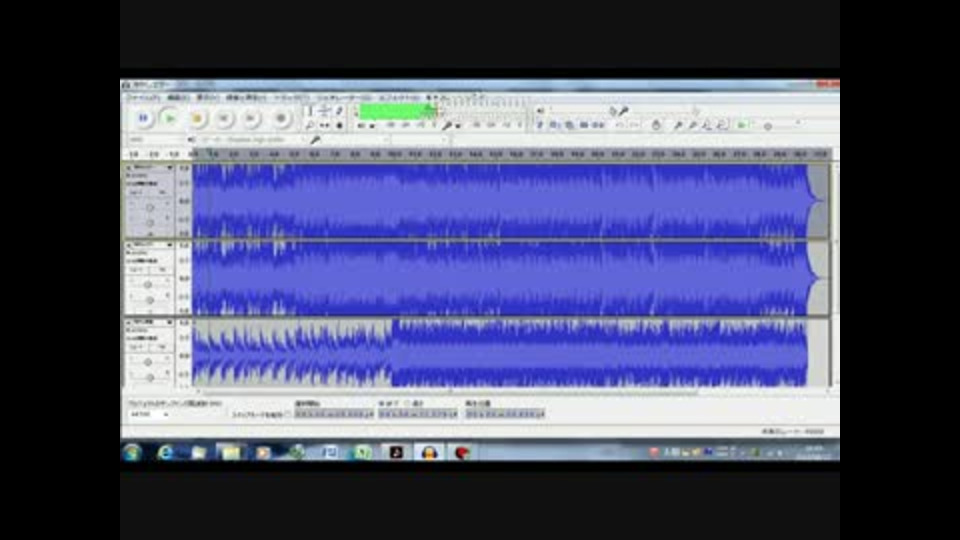Close the third track with its X button
This screenshot has height=540, width=960.
click(129, 321)
